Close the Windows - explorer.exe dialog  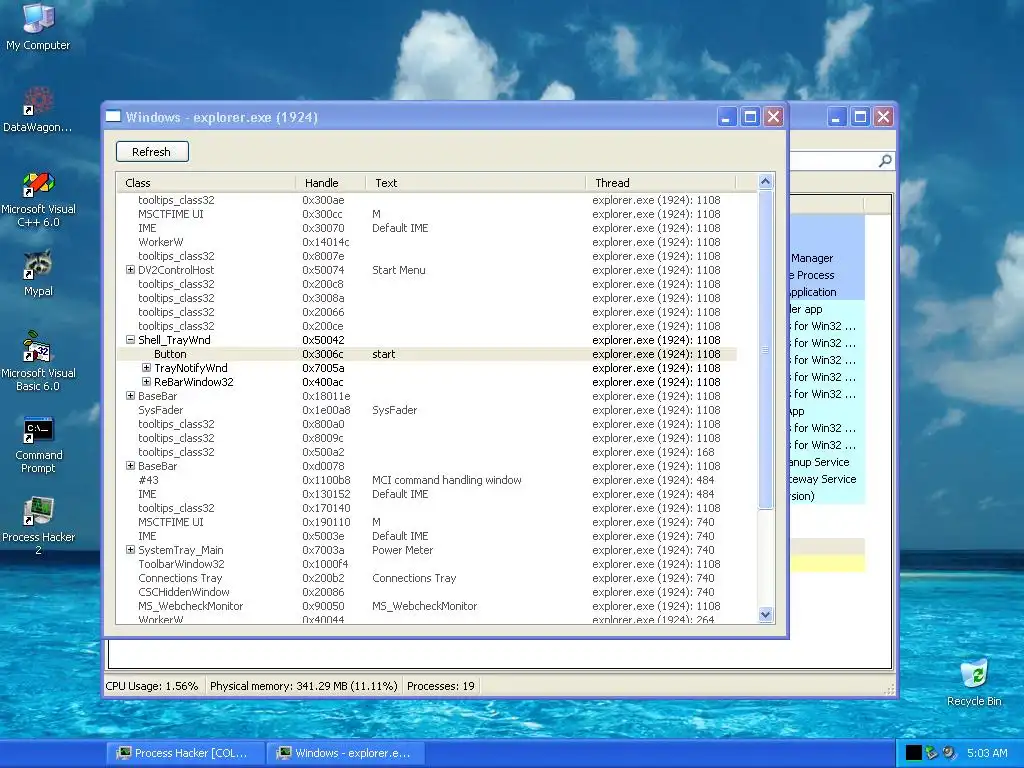coord(774,117)
